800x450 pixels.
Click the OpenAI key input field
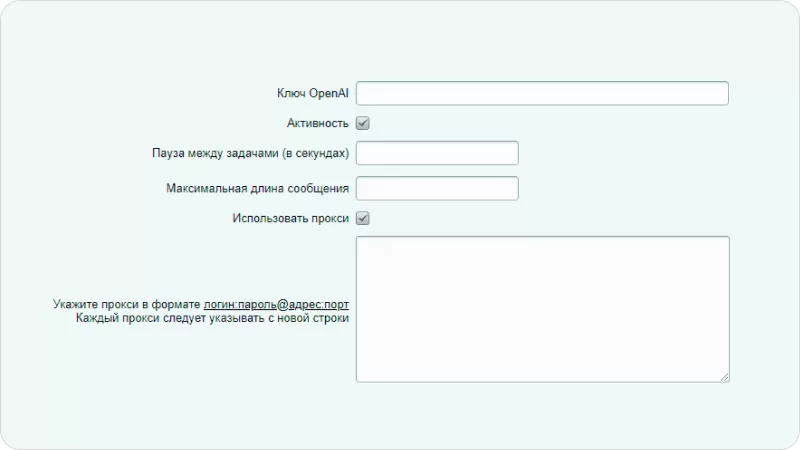[542, 93]
